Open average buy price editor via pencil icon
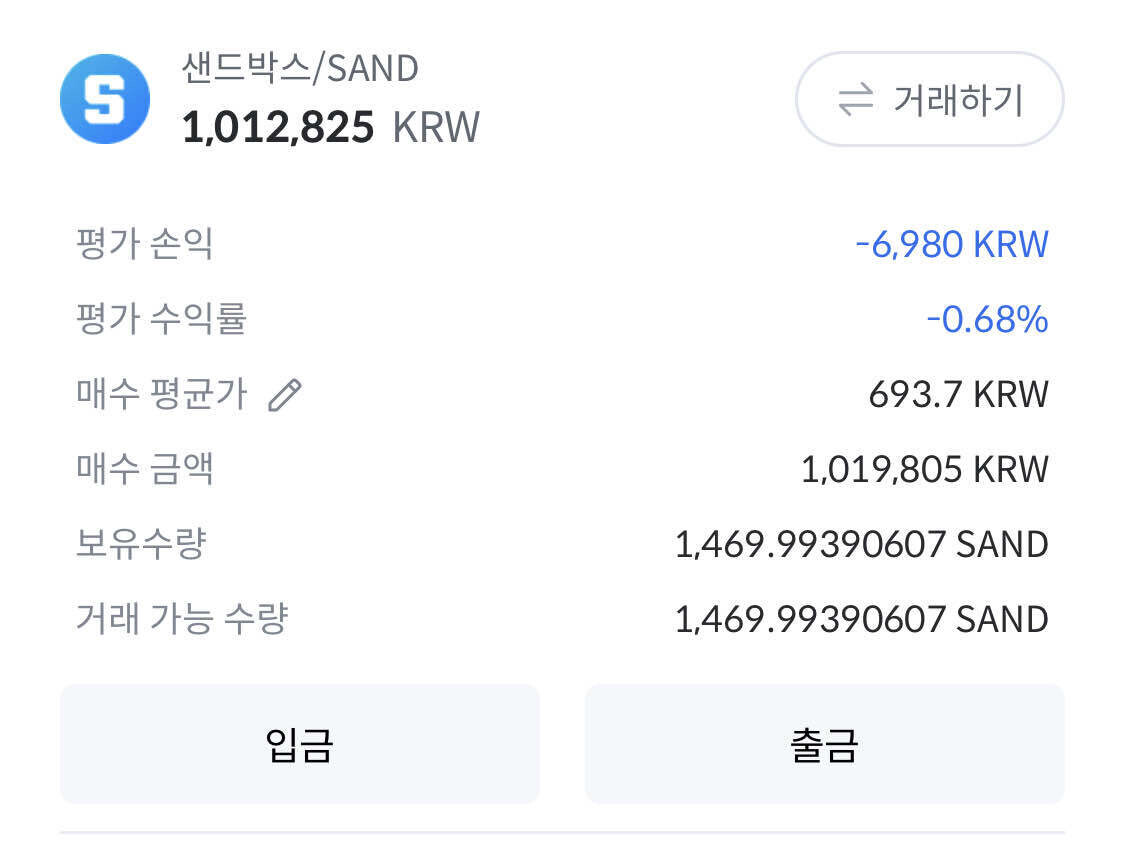The image size is (1125, 858). click(285, 394)
